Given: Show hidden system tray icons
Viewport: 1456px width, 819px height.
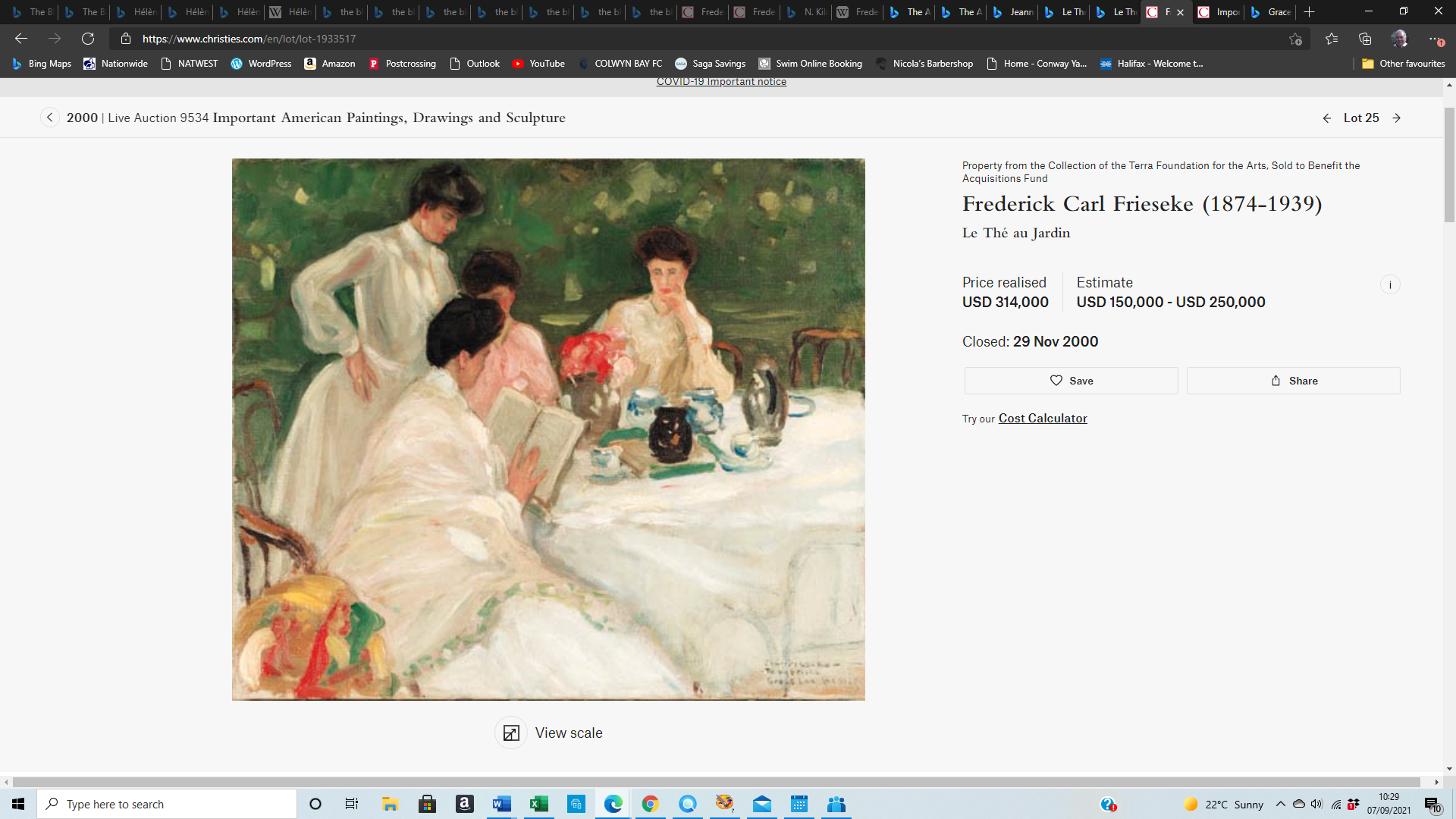Looking at the screenshot, I should pos(1280,804).
